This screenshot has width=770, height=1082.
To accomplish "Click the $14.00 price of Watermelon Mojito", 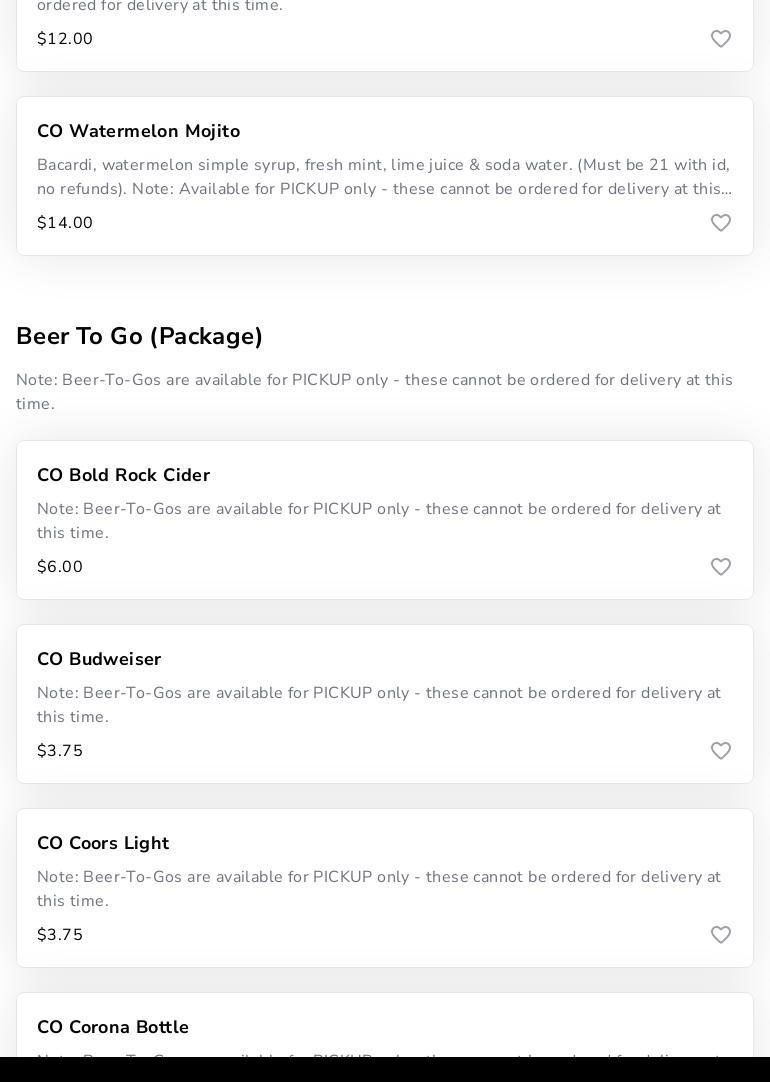I will coord(65,223).
